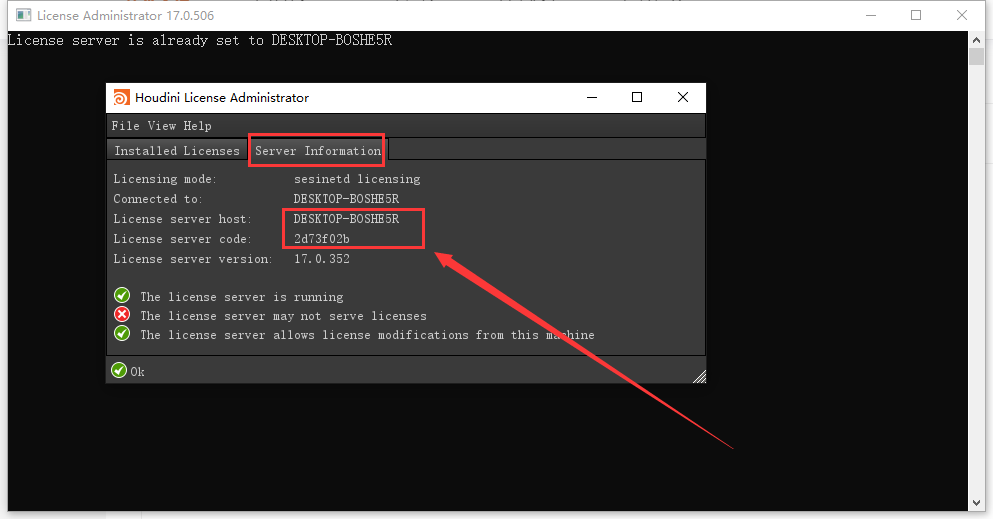This screenshot has height=519, width=993.
Task: Click 'allows license modifications from this machine' text
Action: pyautogui.click(x=434, y=335)
